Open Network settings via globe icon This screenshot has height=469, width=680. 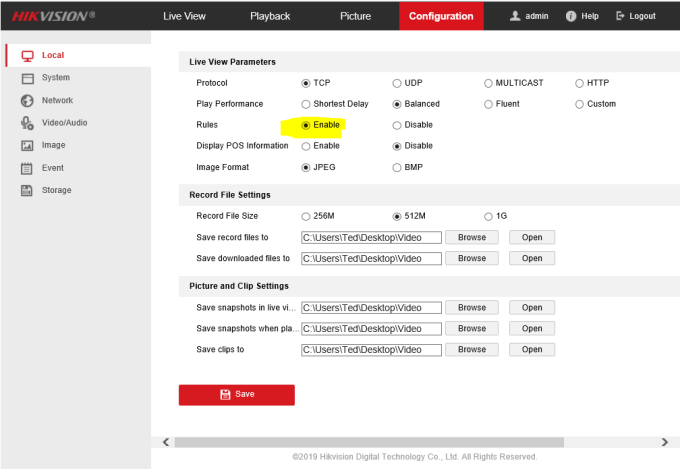click(x=28, y=101)
